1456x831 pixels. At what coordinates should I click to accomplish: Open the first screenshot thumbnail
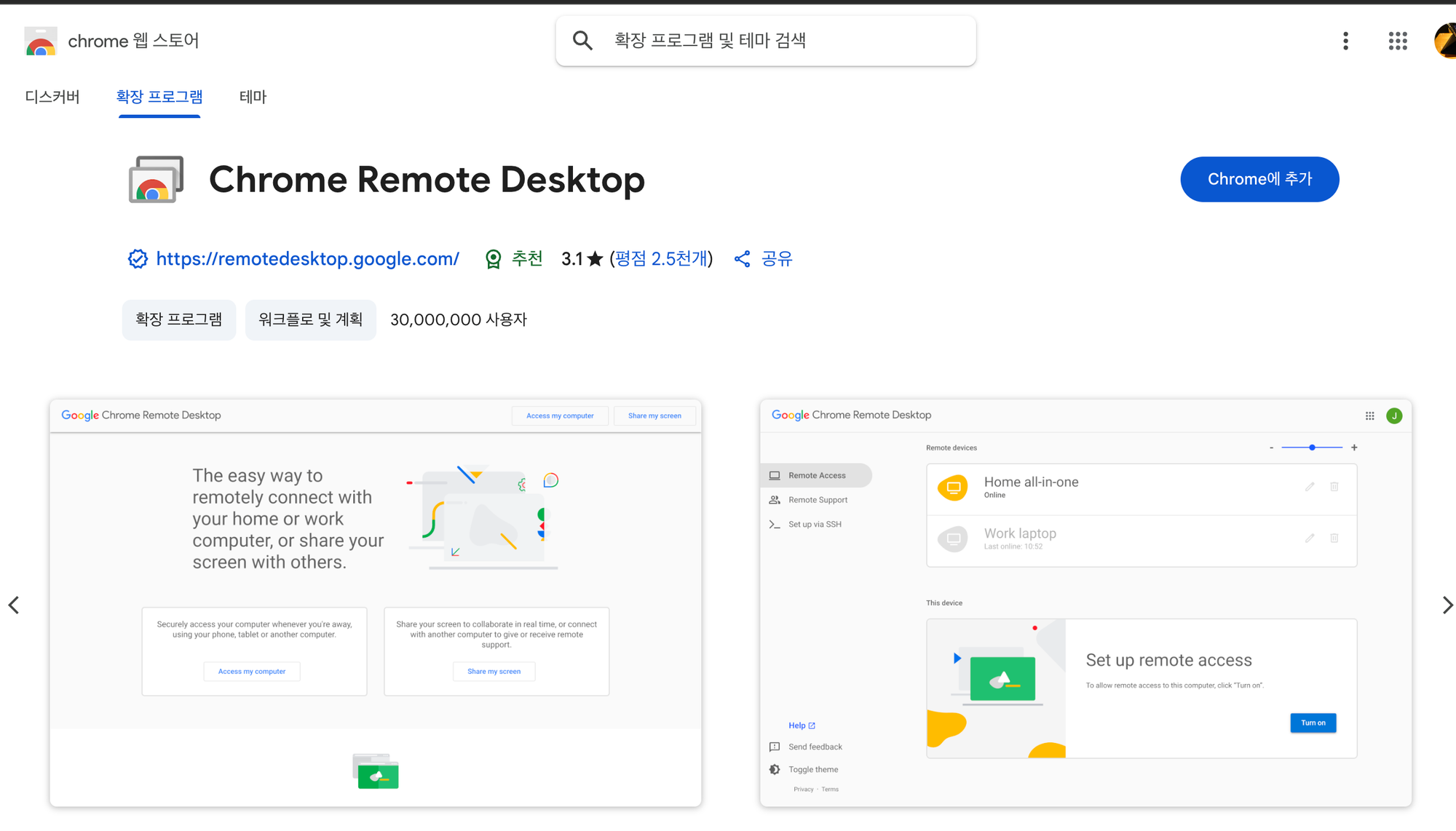376,603
